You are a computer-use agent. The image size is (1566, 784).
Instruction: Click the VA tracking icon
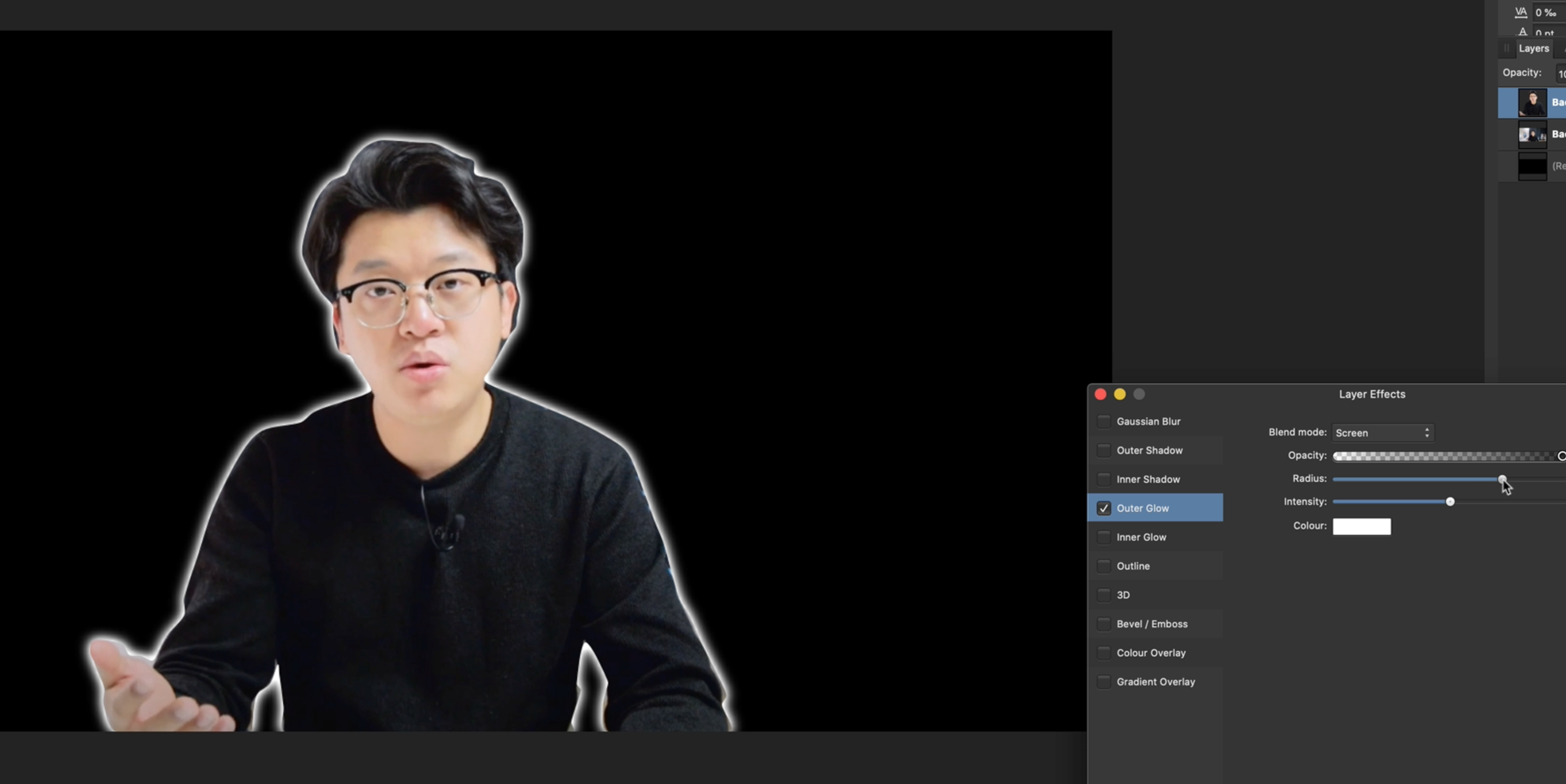coord(1521,12)
